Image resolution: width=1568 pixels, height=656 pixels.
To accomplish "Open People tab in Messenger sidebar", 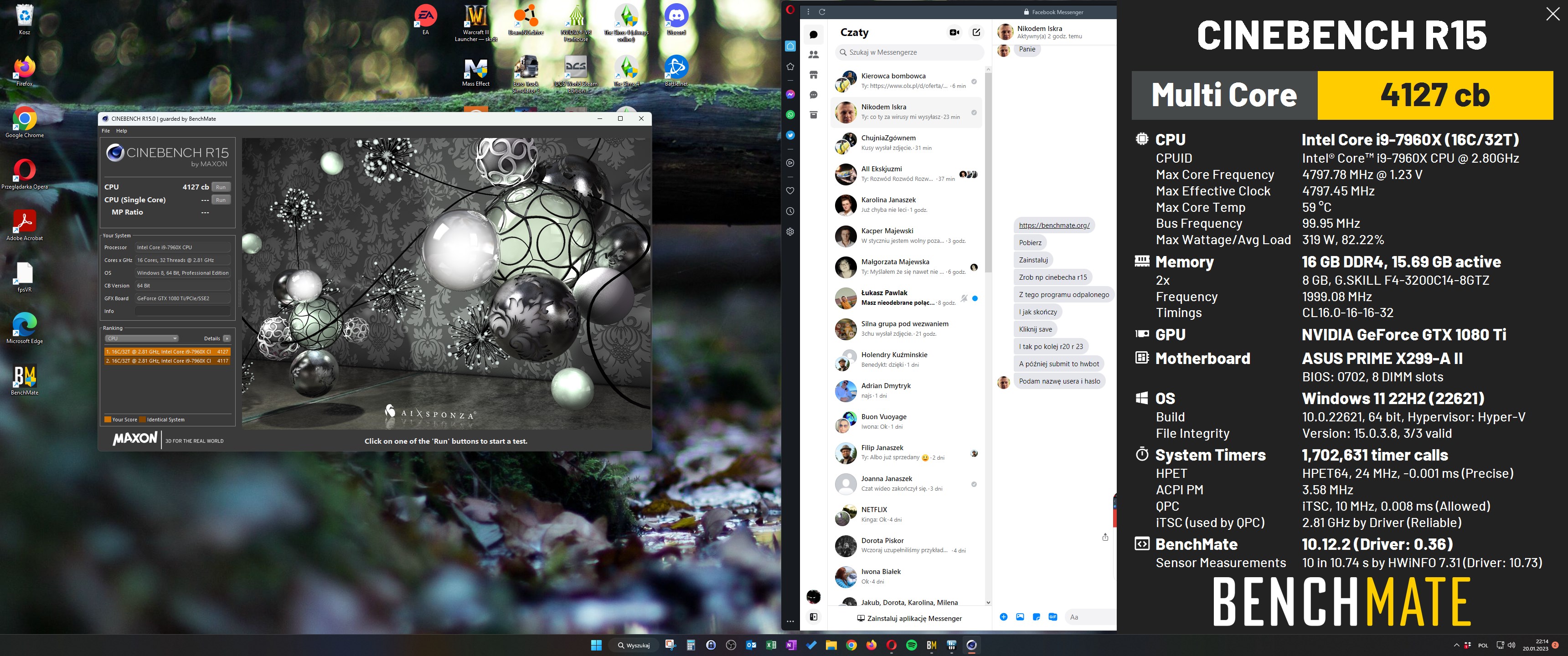I will tap(813, 55).
